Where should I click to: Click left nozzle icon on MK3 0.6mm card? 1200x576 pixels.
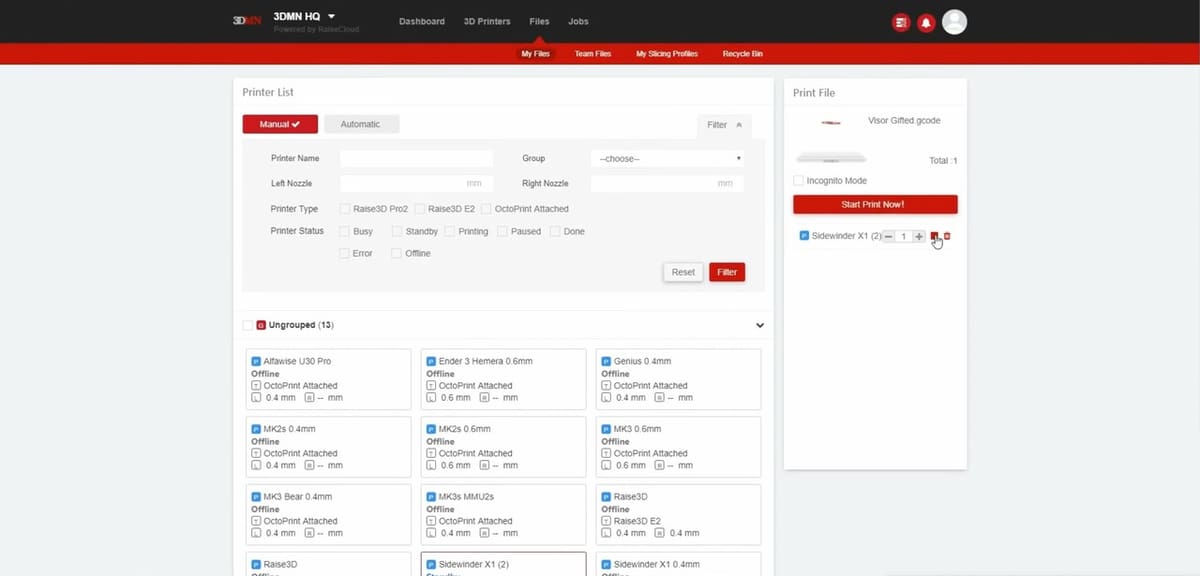[x=606, y=465]
